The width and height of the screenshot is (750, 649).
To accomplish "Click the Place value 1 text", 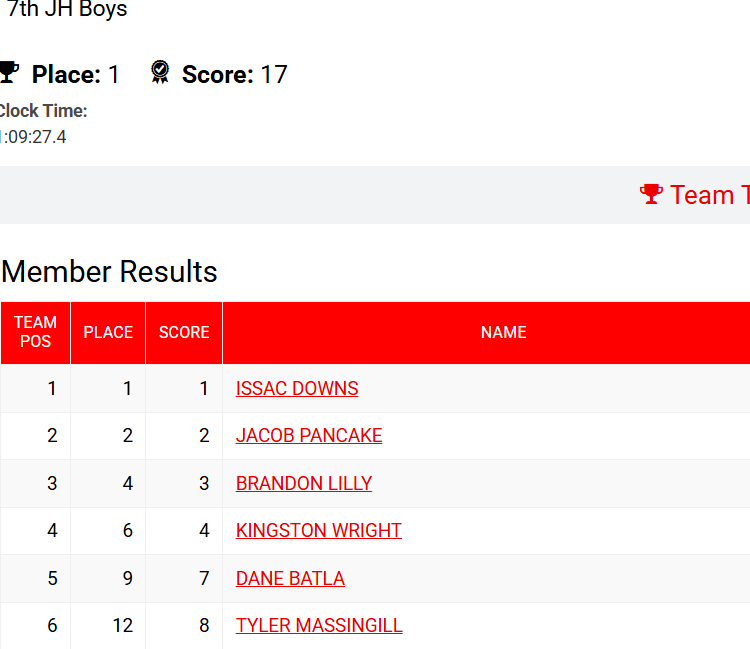I will pyautogui.click(x=114, y=74).
